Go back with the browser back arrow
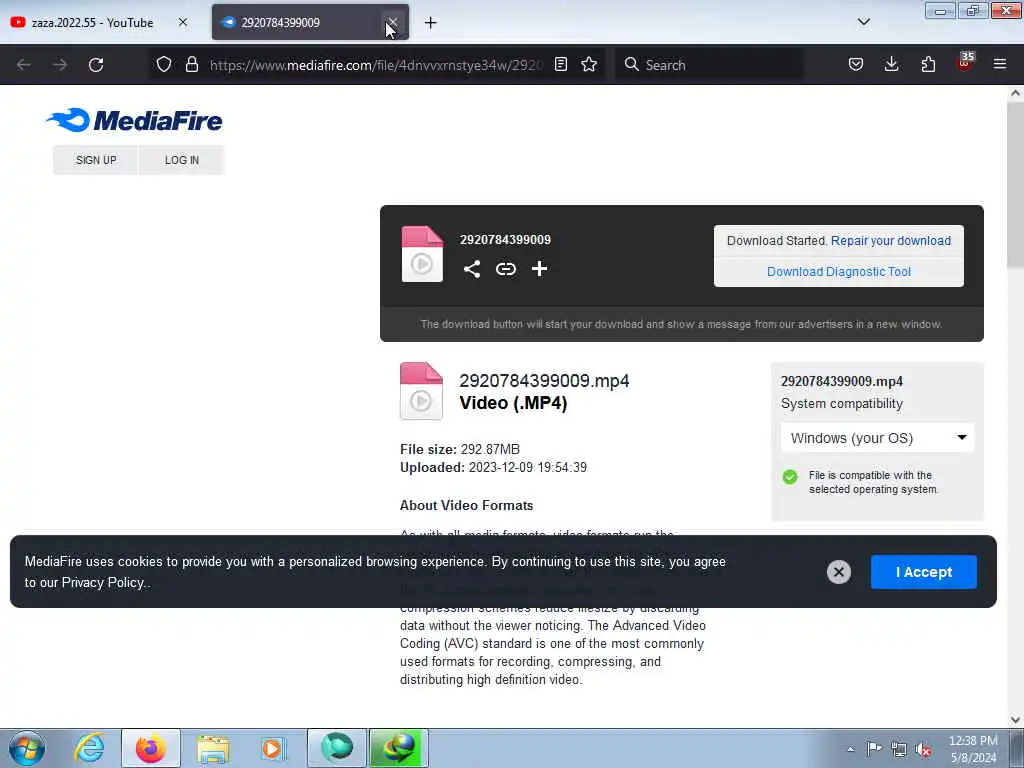This screenshot has height=768, width=1024. [24, 65]
